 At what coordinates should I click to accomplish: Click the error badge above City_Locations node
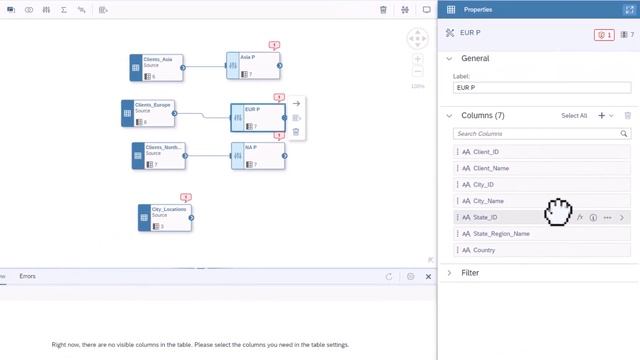(x=186, y=198)
